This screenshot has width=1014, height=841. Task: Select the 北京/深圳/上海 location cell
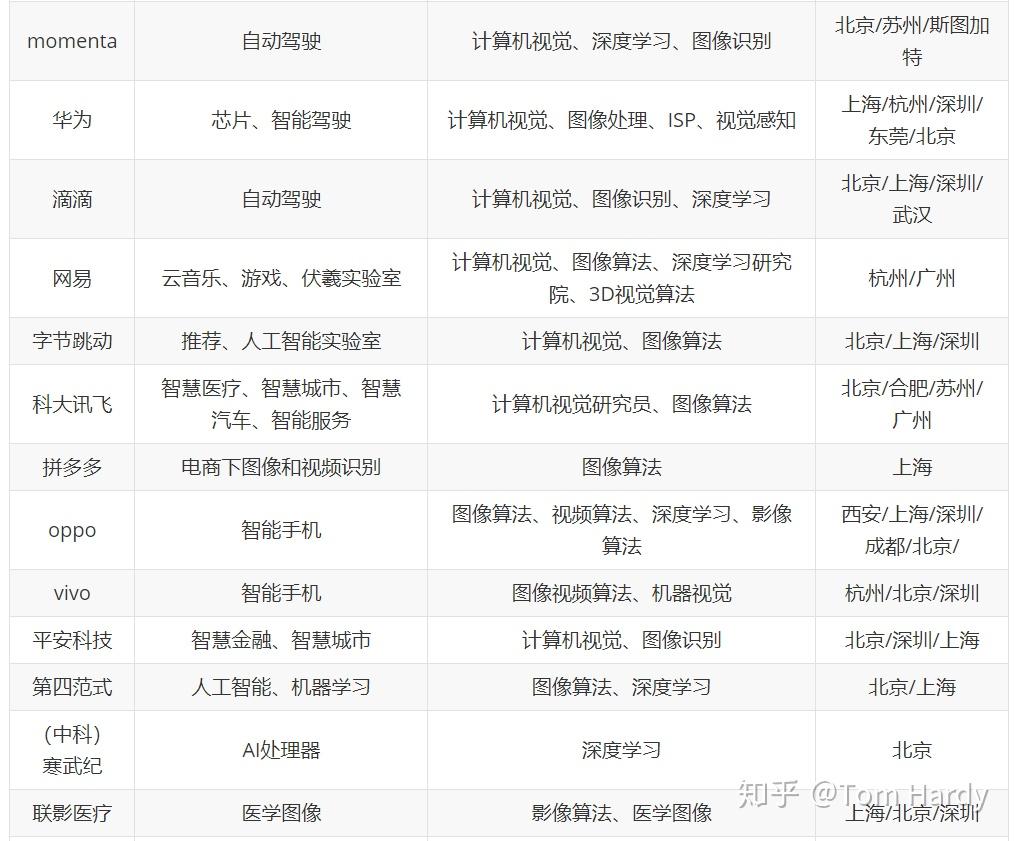click(x=912, y=640)
